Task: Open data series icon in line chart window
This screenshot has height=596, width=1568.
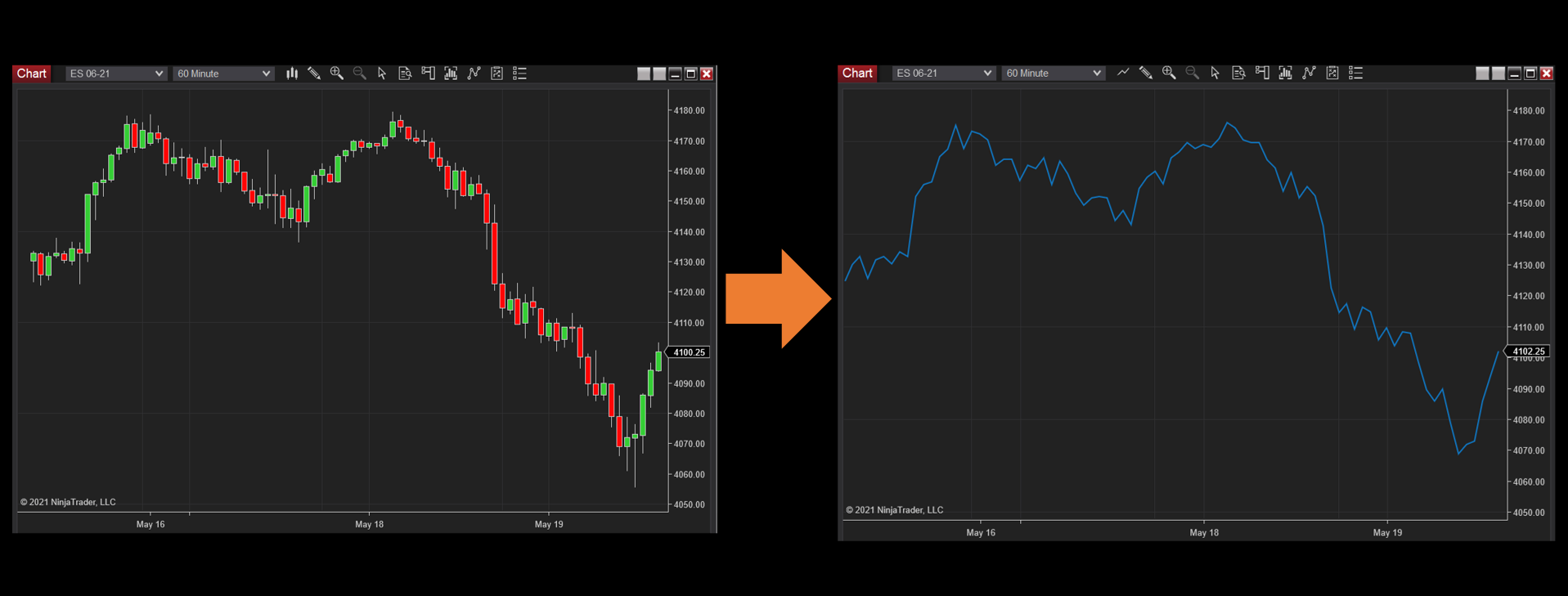Action: (x=1286, y=73)
